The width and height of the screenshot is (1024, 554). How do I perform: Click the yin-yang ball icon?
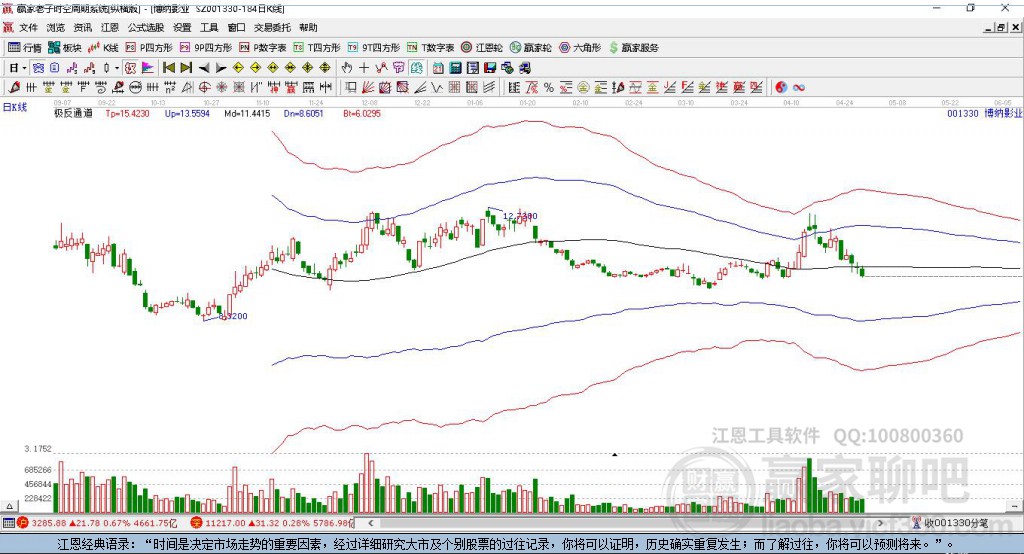coord(781,88)
